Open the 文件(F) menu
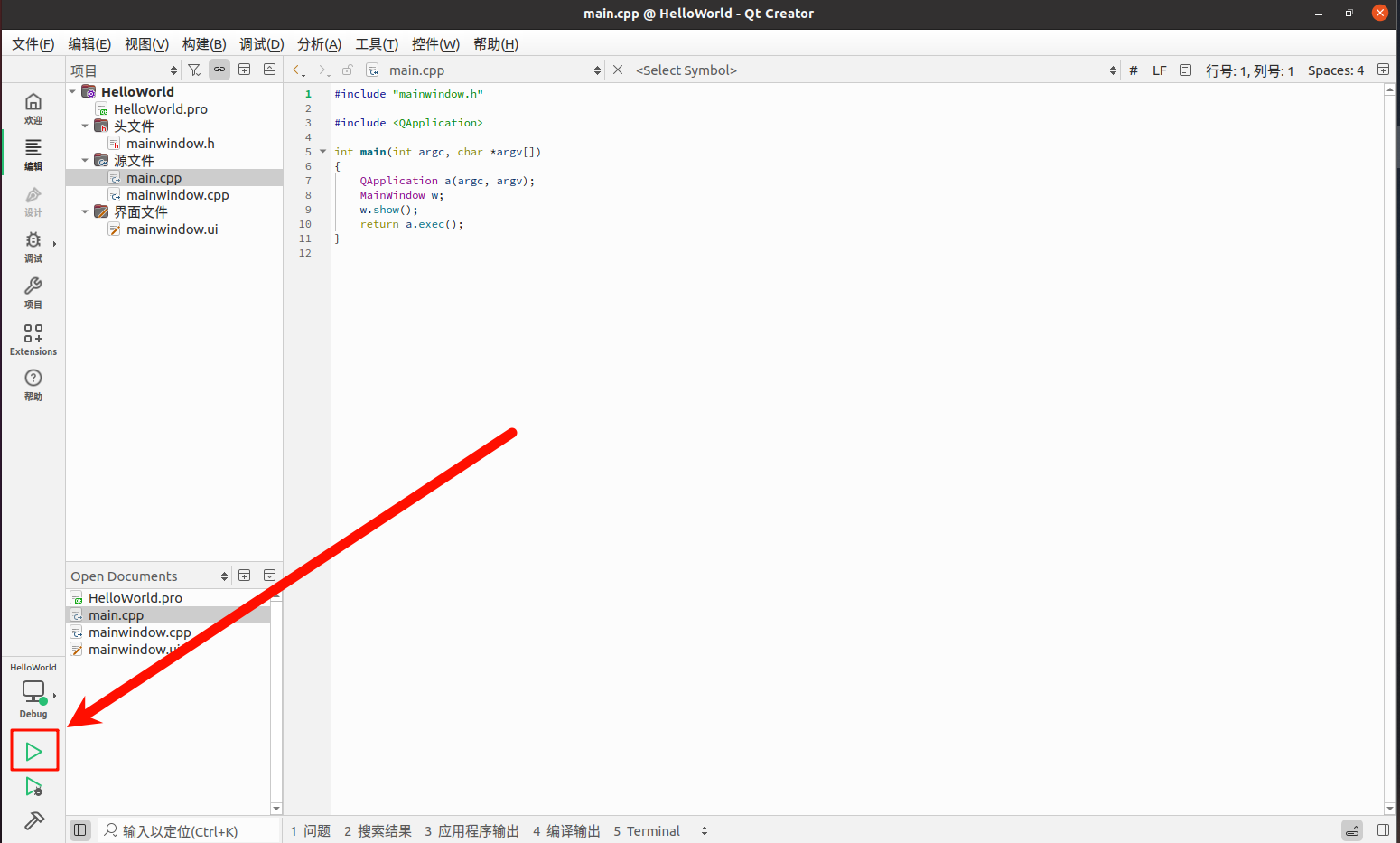This screenshot has width=1400, height=843. tap(33, 44)
